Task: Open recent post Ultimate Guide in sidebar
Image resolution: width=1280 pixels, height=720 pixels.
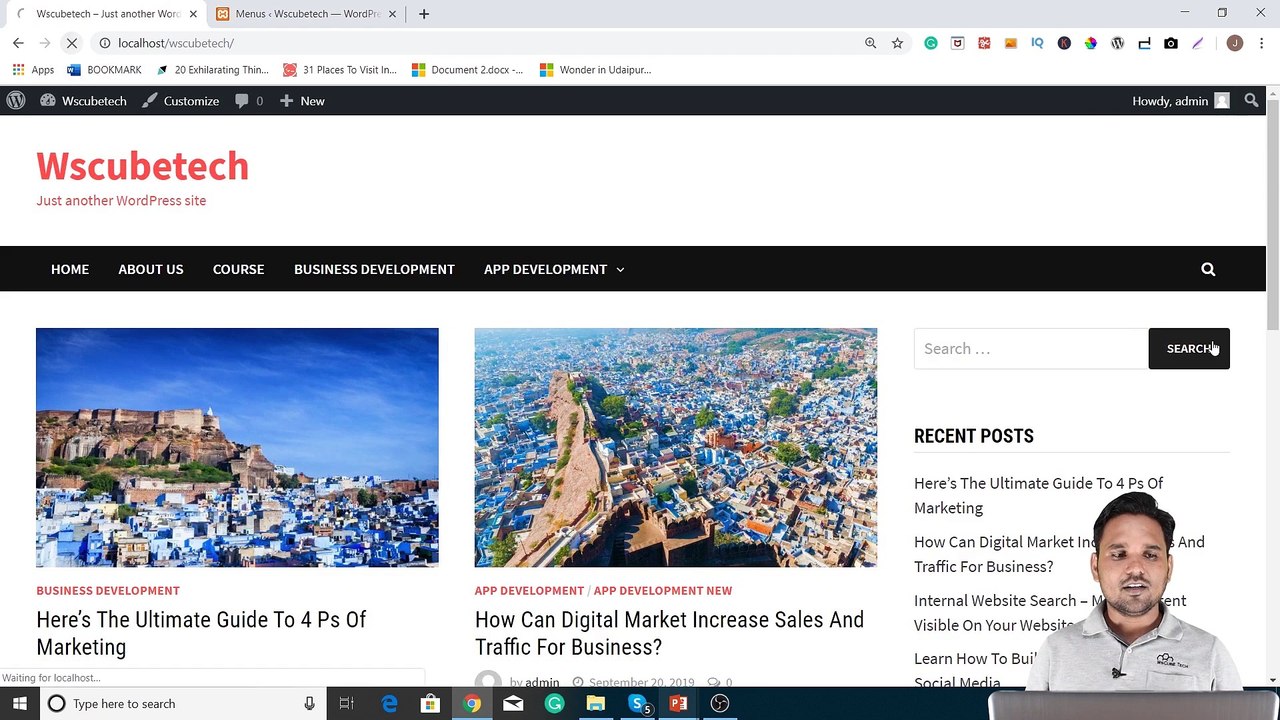Action: (x=1038, y=495)
